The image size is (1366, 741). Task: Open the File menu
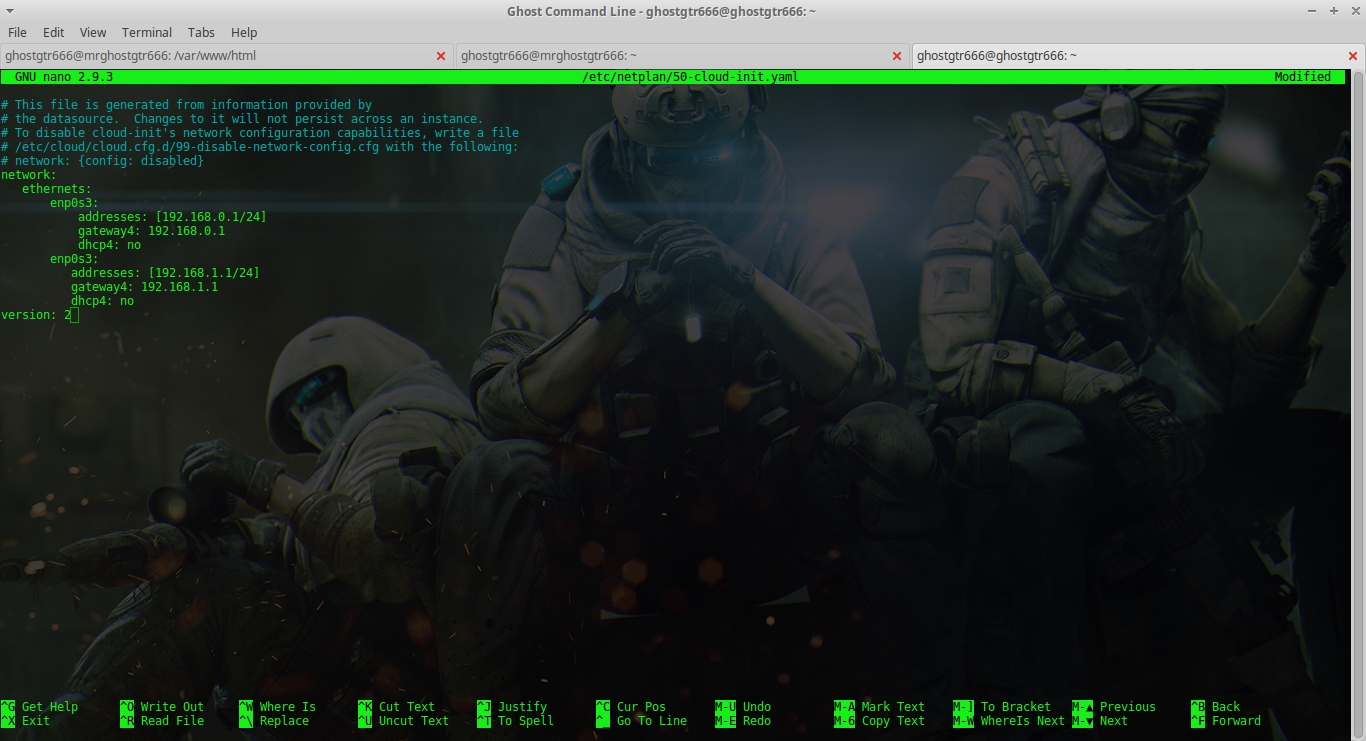[17, 32]
